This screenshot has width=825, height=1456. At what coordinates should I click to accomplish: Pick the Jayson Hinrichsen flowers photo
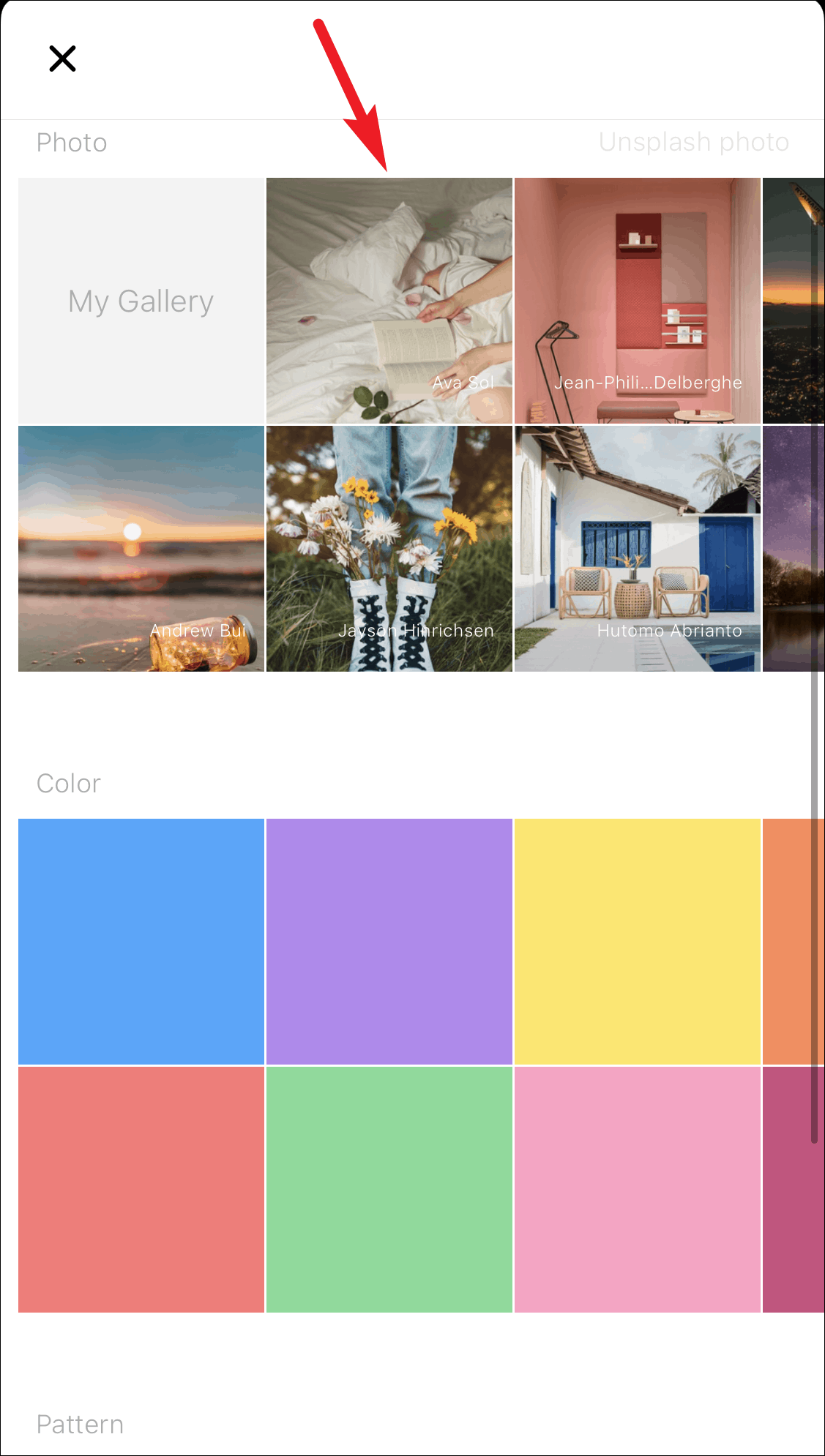[x=389, y=549]
